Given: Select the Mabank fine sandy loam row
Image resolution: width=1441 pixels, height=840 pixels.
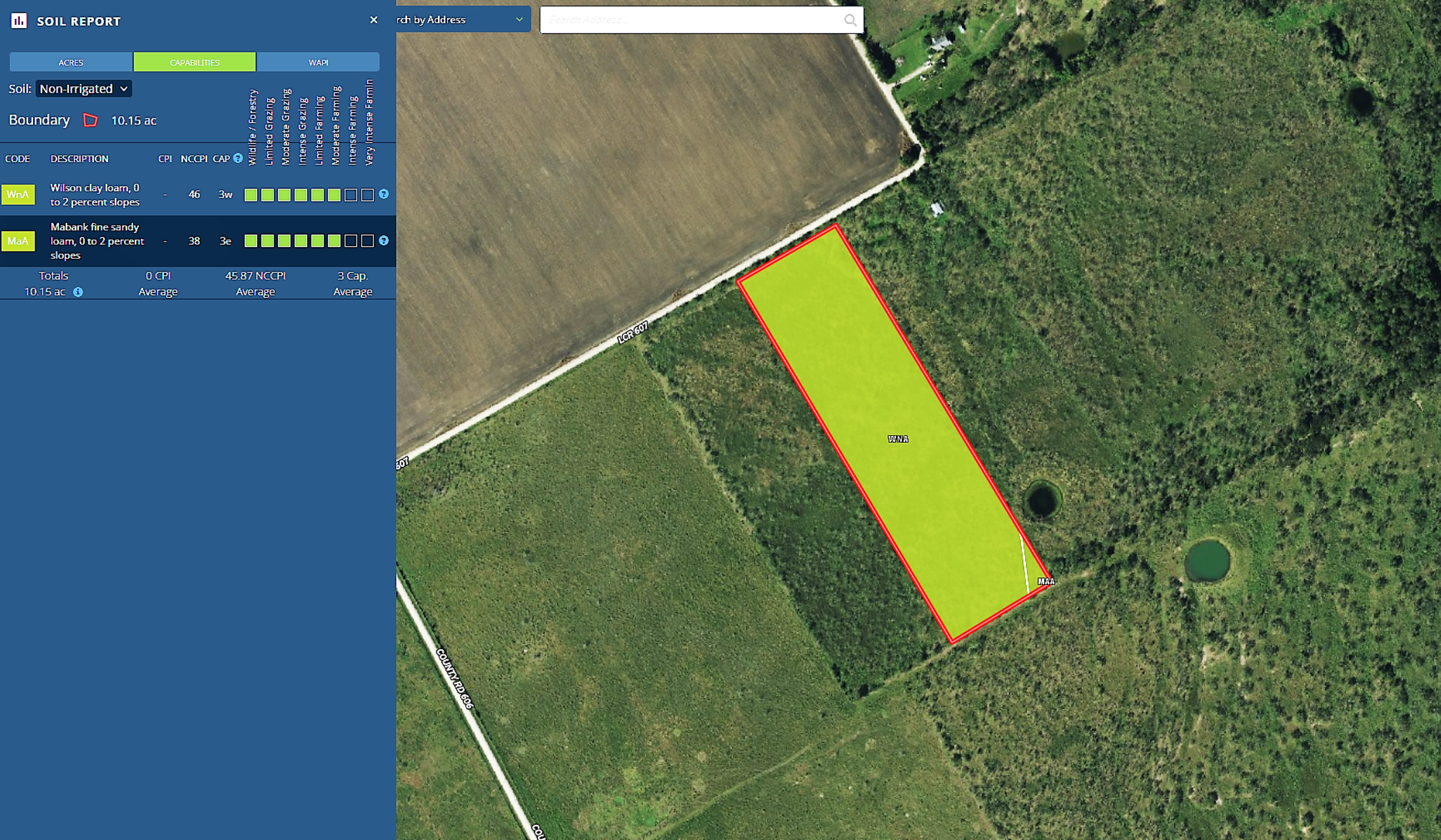Looking at the screenshot, I should [x=97, y=241].
